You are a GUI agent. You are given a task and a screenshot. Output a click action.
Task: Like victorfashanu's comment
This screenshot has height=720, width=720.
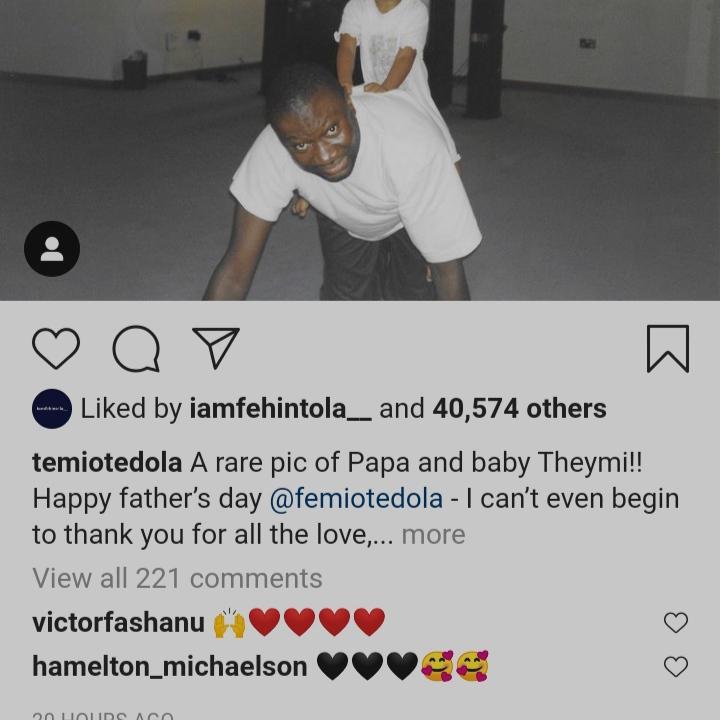click(676, 623)
